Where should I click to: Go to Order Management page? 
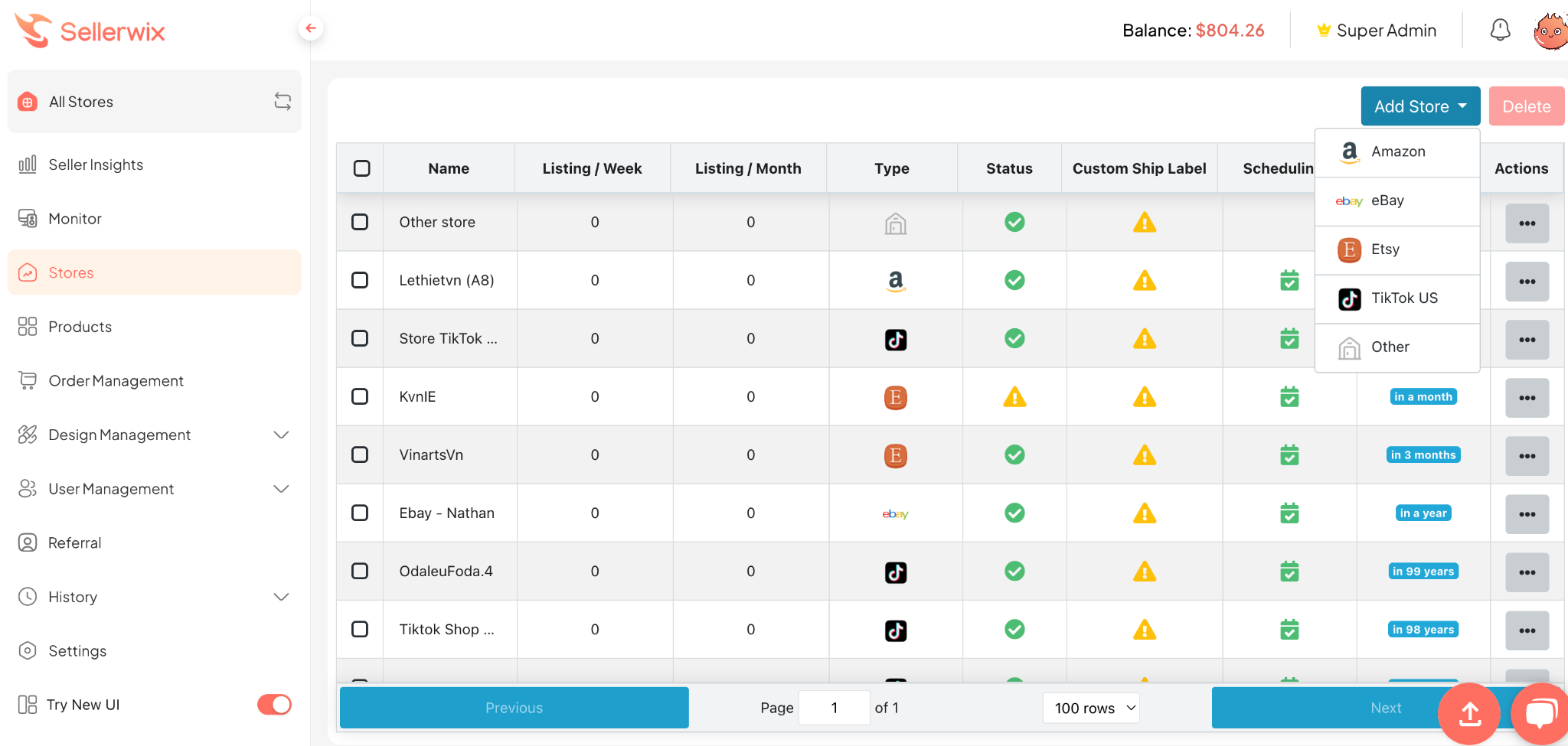pyautogui.click(x=116, y=381)
